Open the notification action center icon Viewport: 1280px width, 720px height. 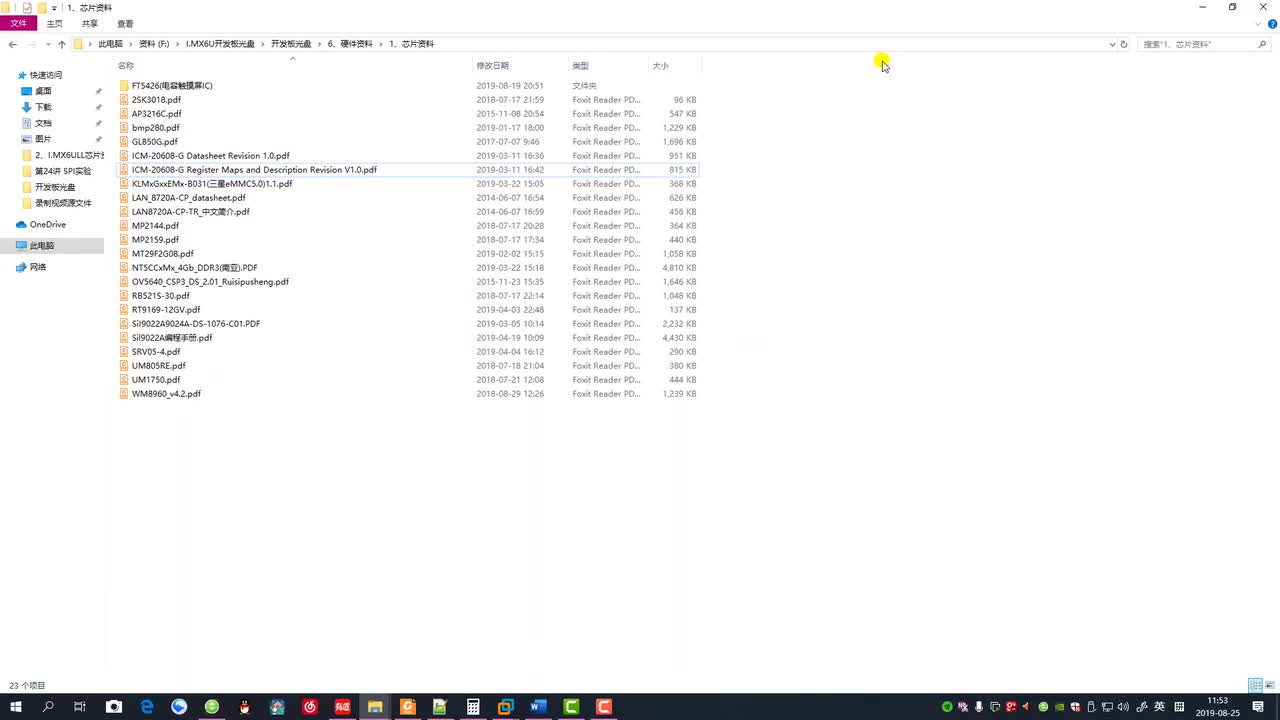coord(1258,707)
